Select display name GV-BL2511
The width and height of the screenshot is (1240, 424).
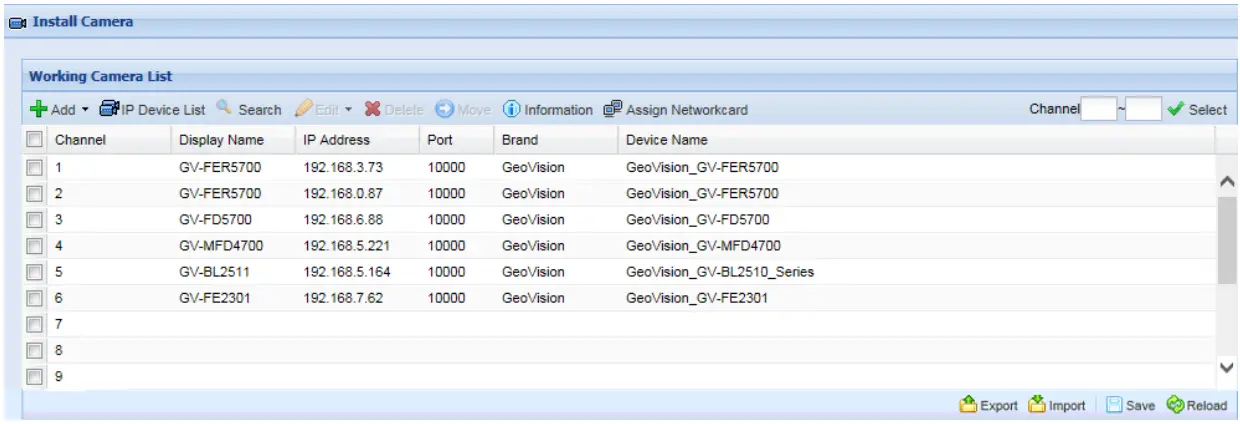pyautogui.click(x=215, y=271)
